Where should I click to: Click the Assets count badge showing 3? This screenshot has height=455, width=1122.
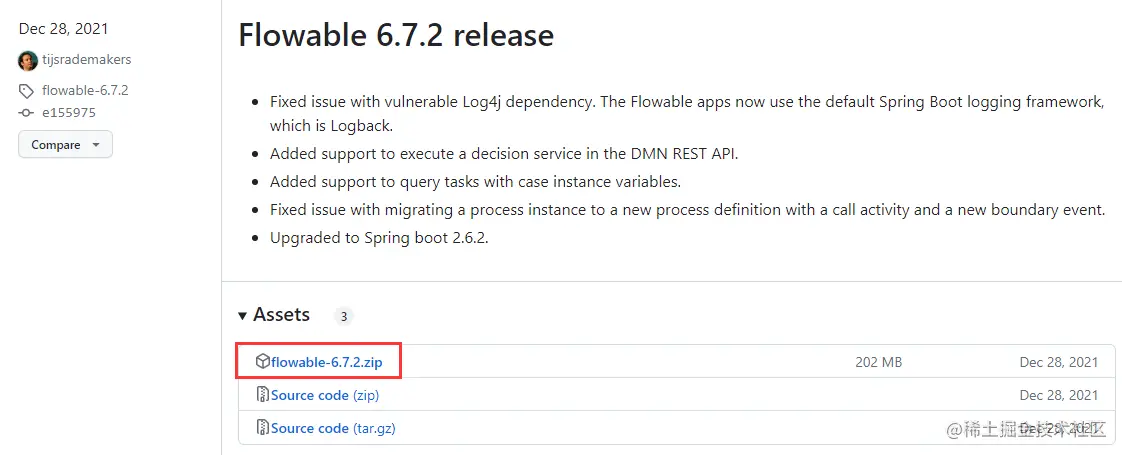coord(343,316)
